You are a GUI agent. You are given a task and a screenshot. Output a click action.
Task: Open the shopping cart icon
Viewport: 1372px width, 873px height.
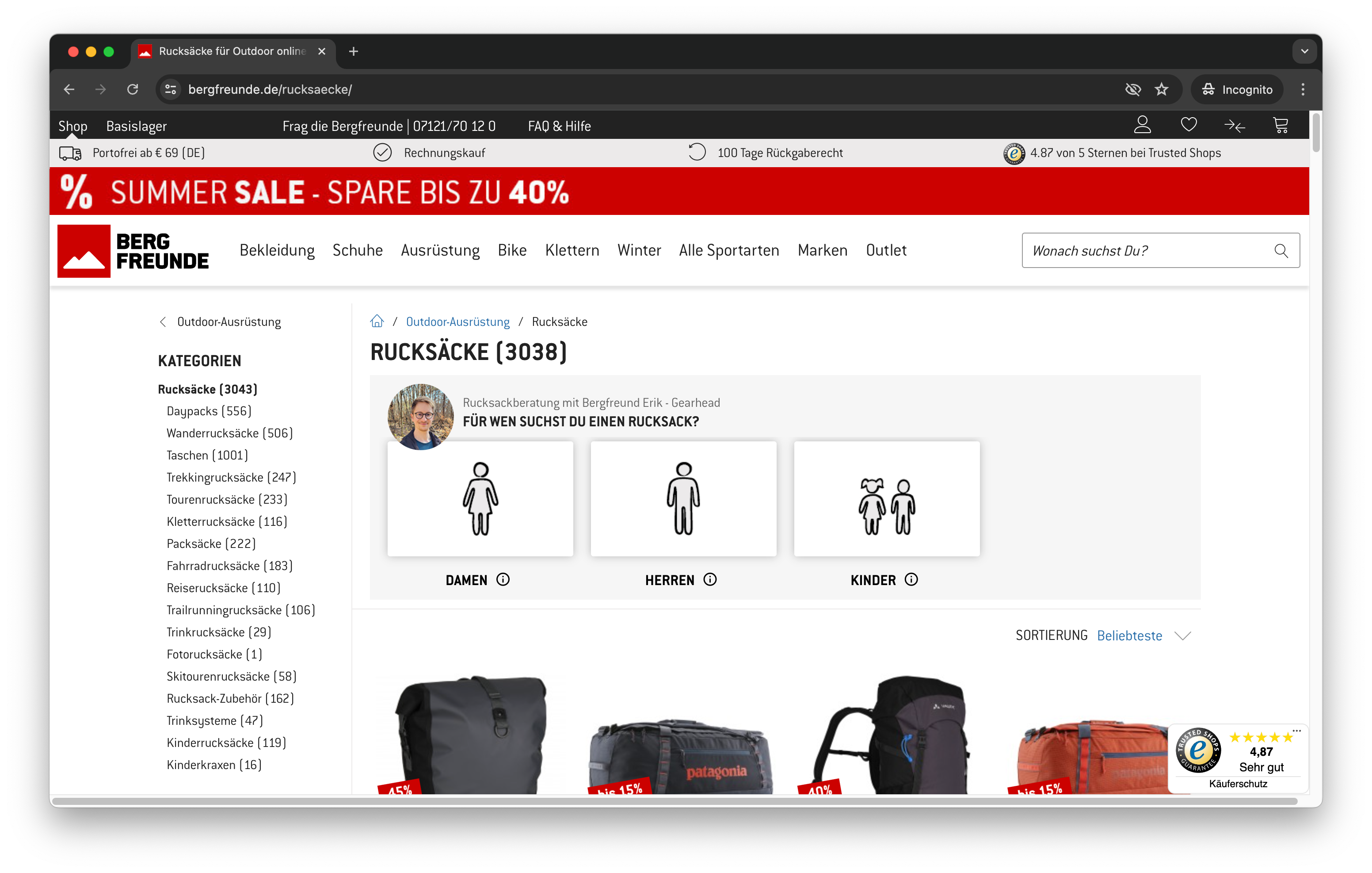1280,125
